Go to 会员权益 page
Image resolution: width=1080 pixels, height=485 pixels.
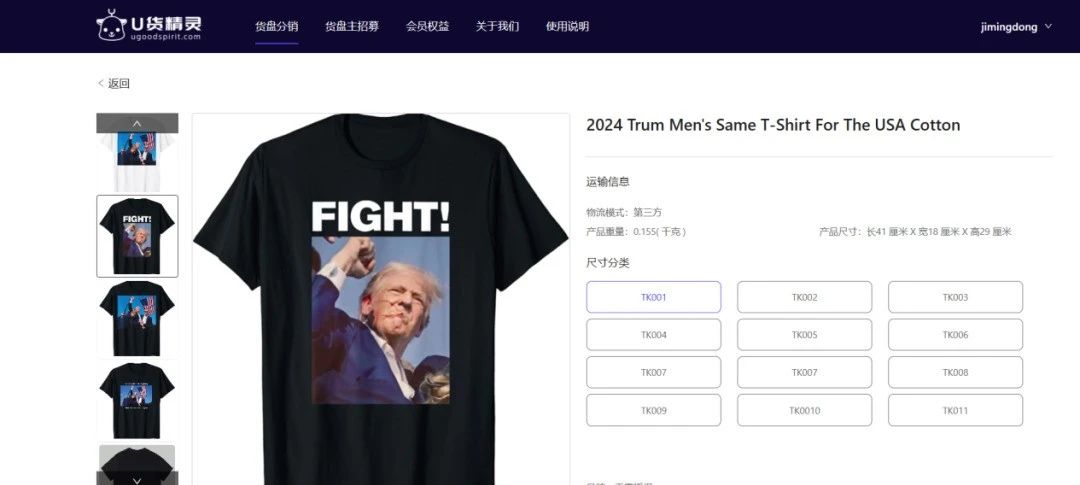pos(427,26)
